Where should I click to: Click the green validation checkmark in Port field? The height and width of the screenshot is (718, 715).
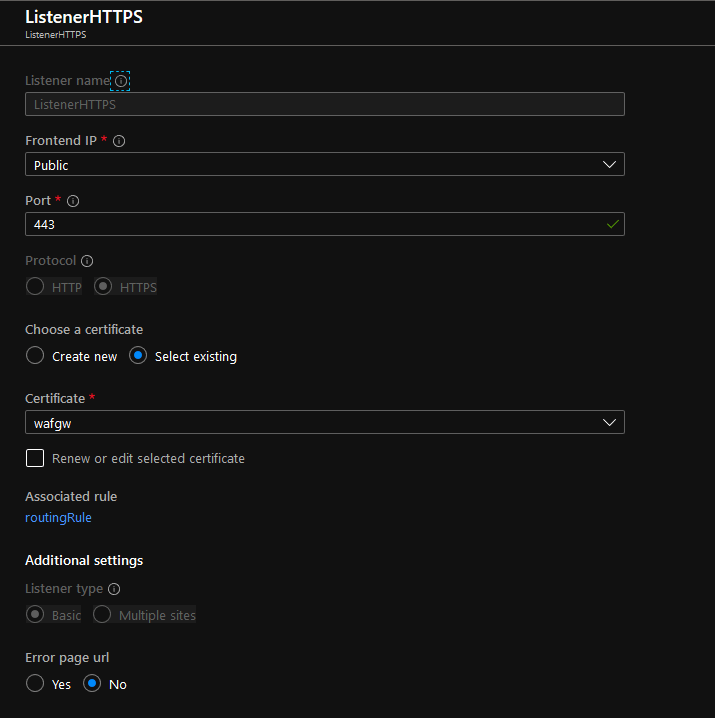pyautogui.click(x=612, y=224)
